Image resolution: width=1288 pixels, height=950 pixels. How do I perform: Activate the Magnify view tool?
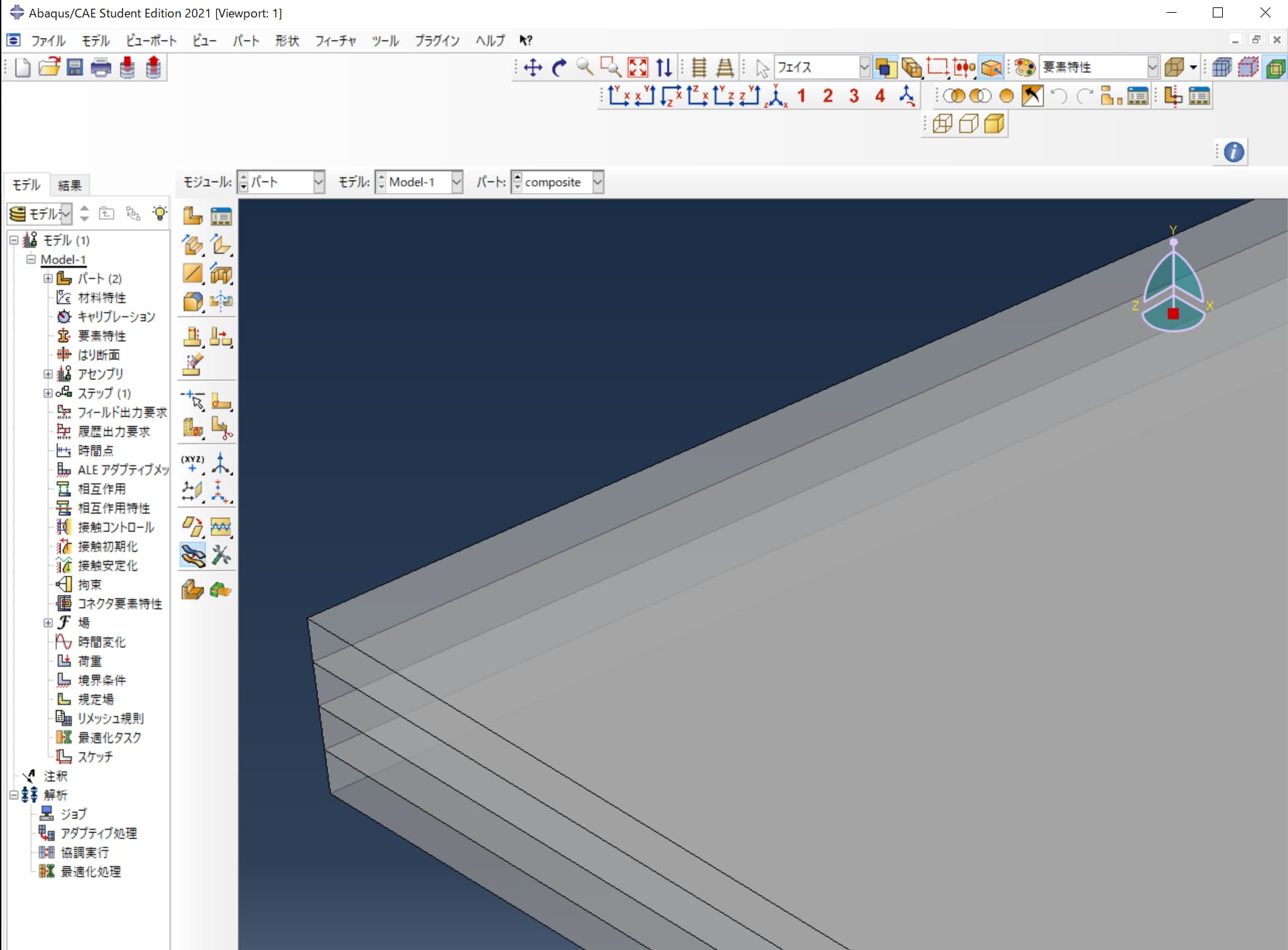(x=584, y=68)
